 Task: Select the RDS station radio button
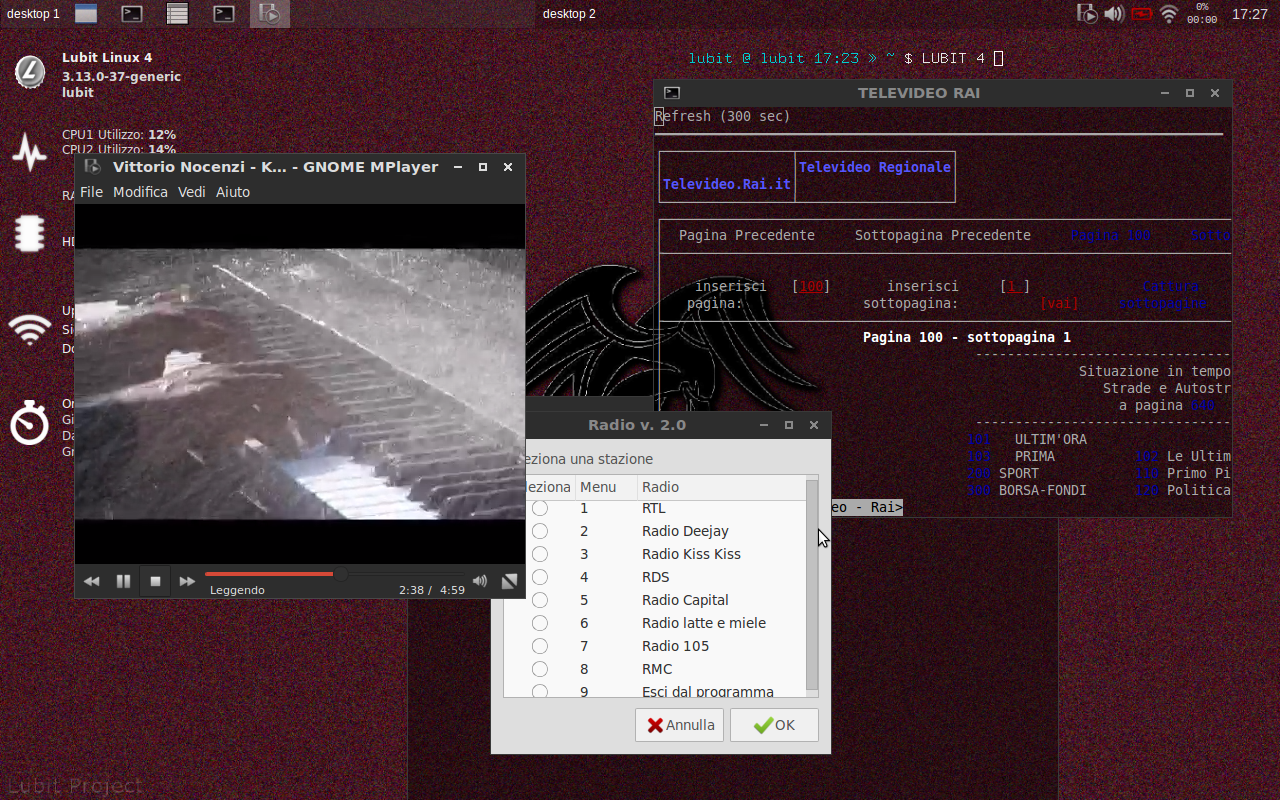click(540, 577)
